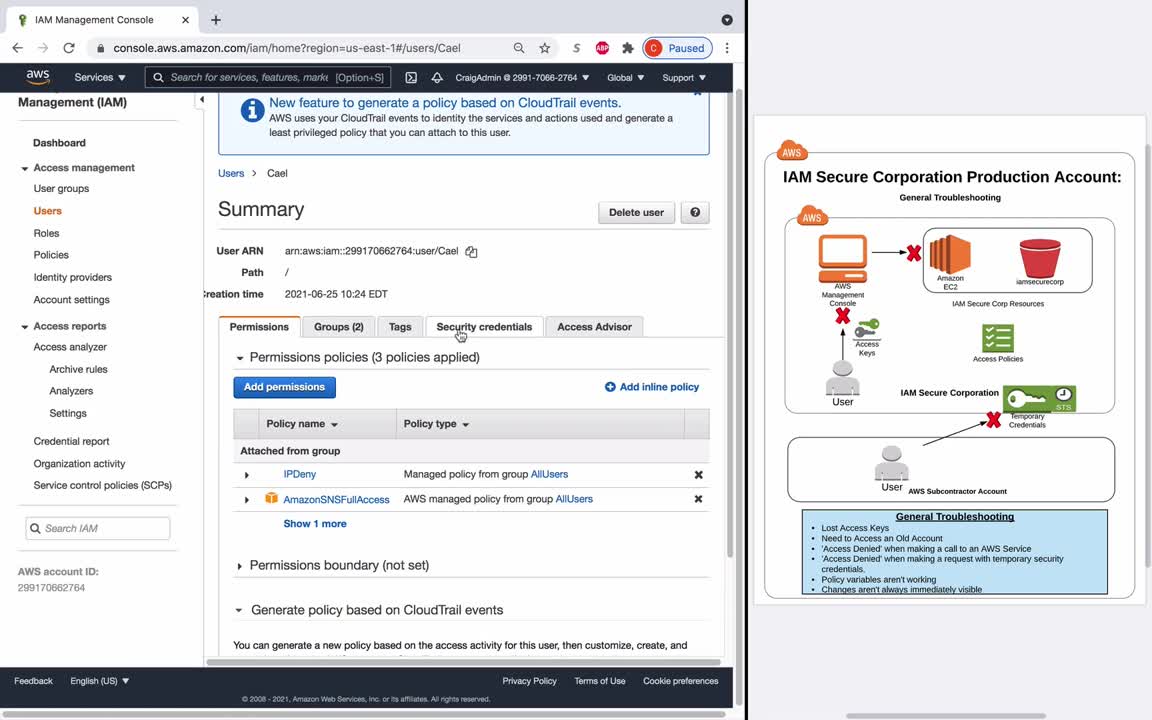Open Roles in the IAM sidebar
The width and height of the screenshot is (1152, 720).
click(46, 233)
